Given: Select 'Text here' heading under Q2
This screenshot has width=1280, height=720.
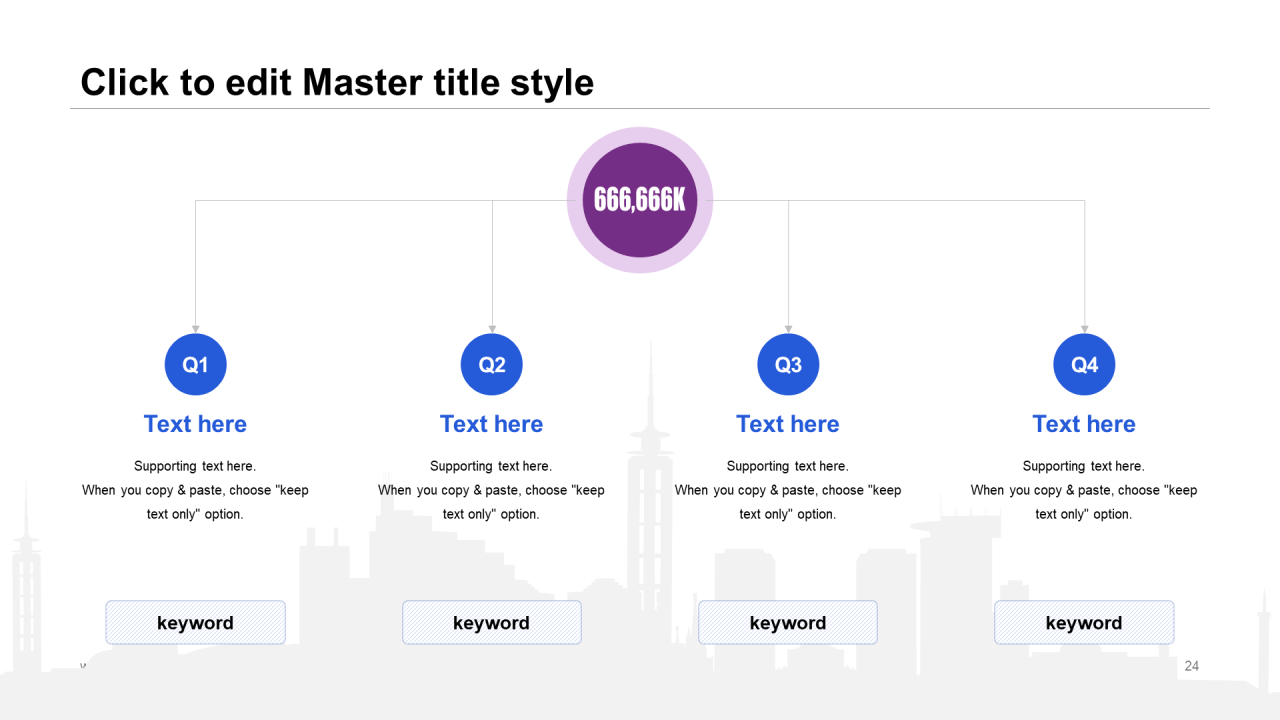Looking at the screenshot, I should click(x=492, y=424).
